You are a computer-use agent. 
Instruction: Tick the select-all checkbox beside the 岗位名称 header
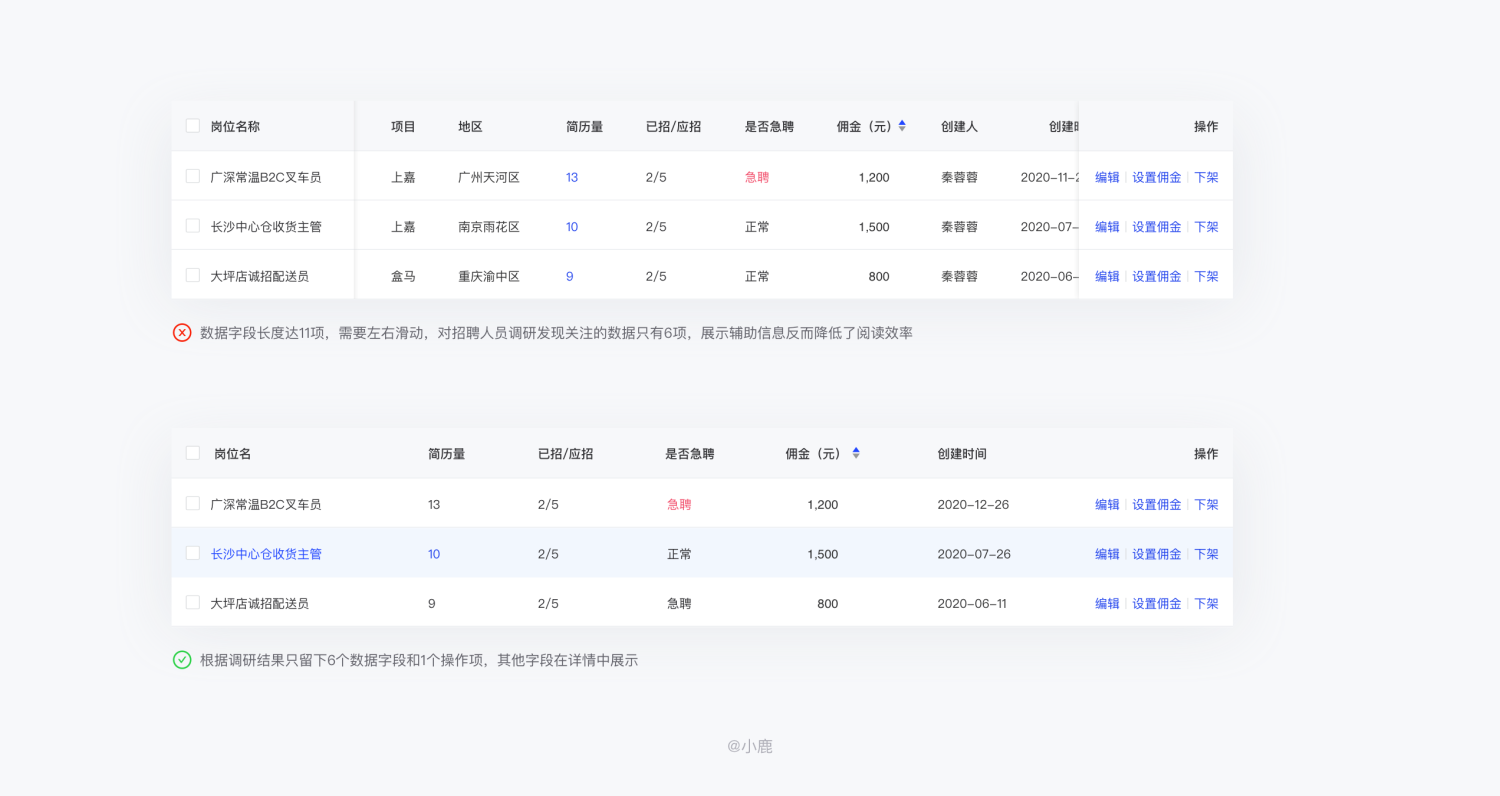coord(193,126)
